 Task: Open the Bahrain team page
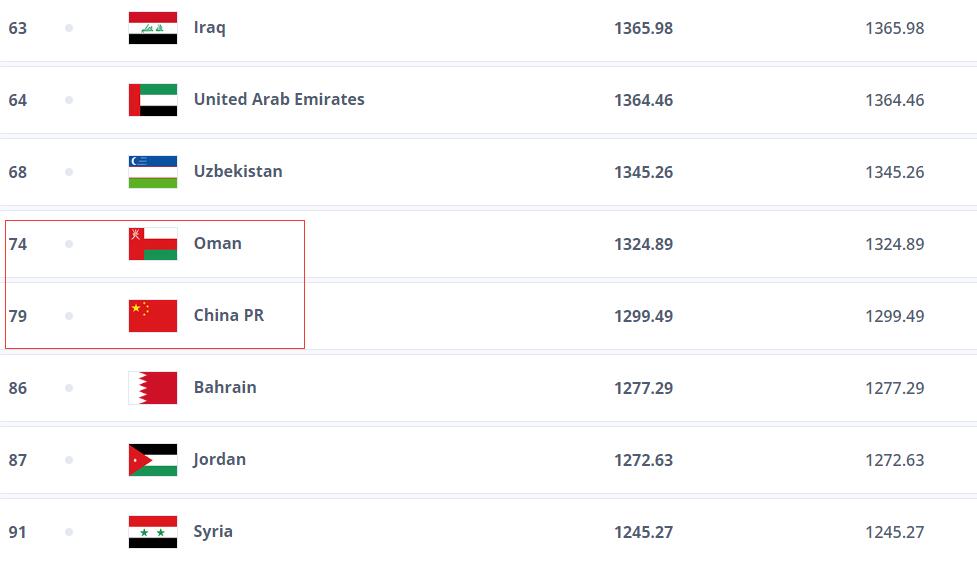pyautogui.click(x=225, y=387)
